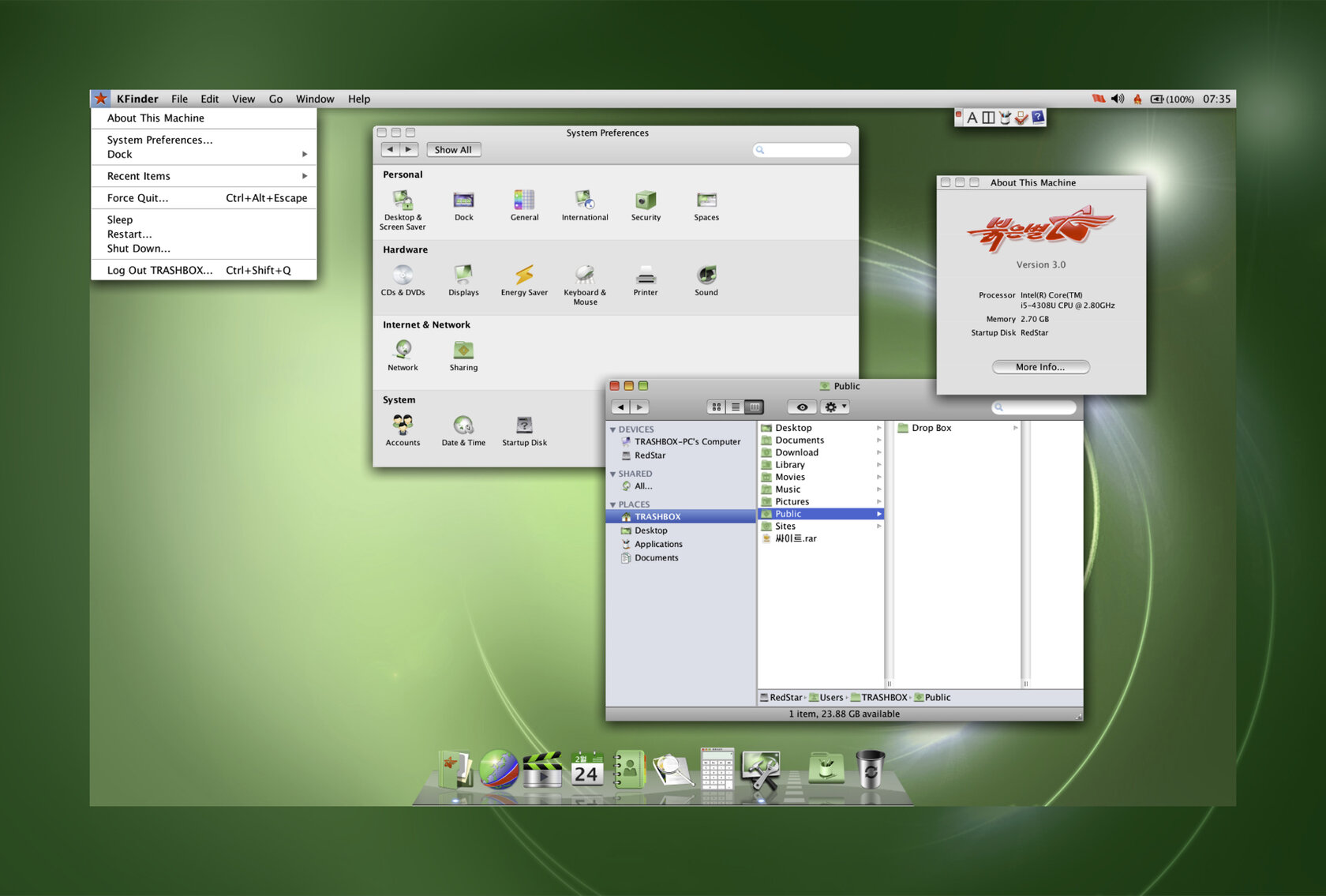Collapse the DEVICES sidebar section
This screenshot has height=896, width=1326.
coord(613,429)
